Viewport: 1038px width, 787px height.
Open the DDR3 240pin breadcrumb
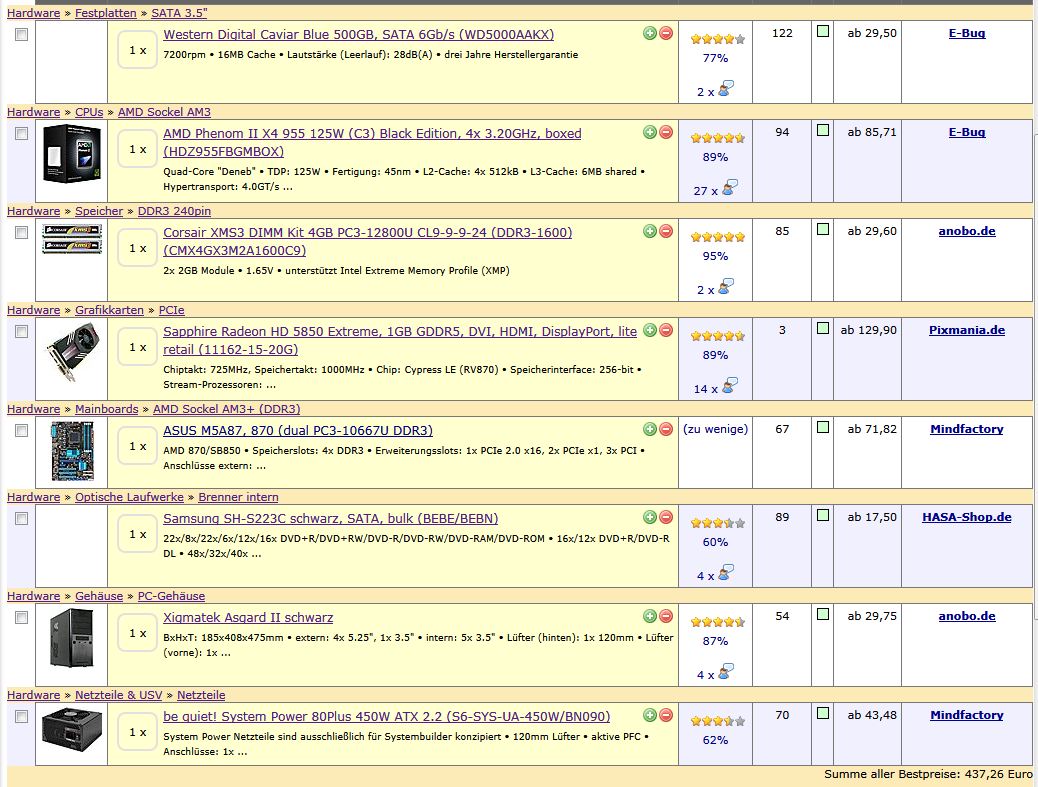(174, 211)
